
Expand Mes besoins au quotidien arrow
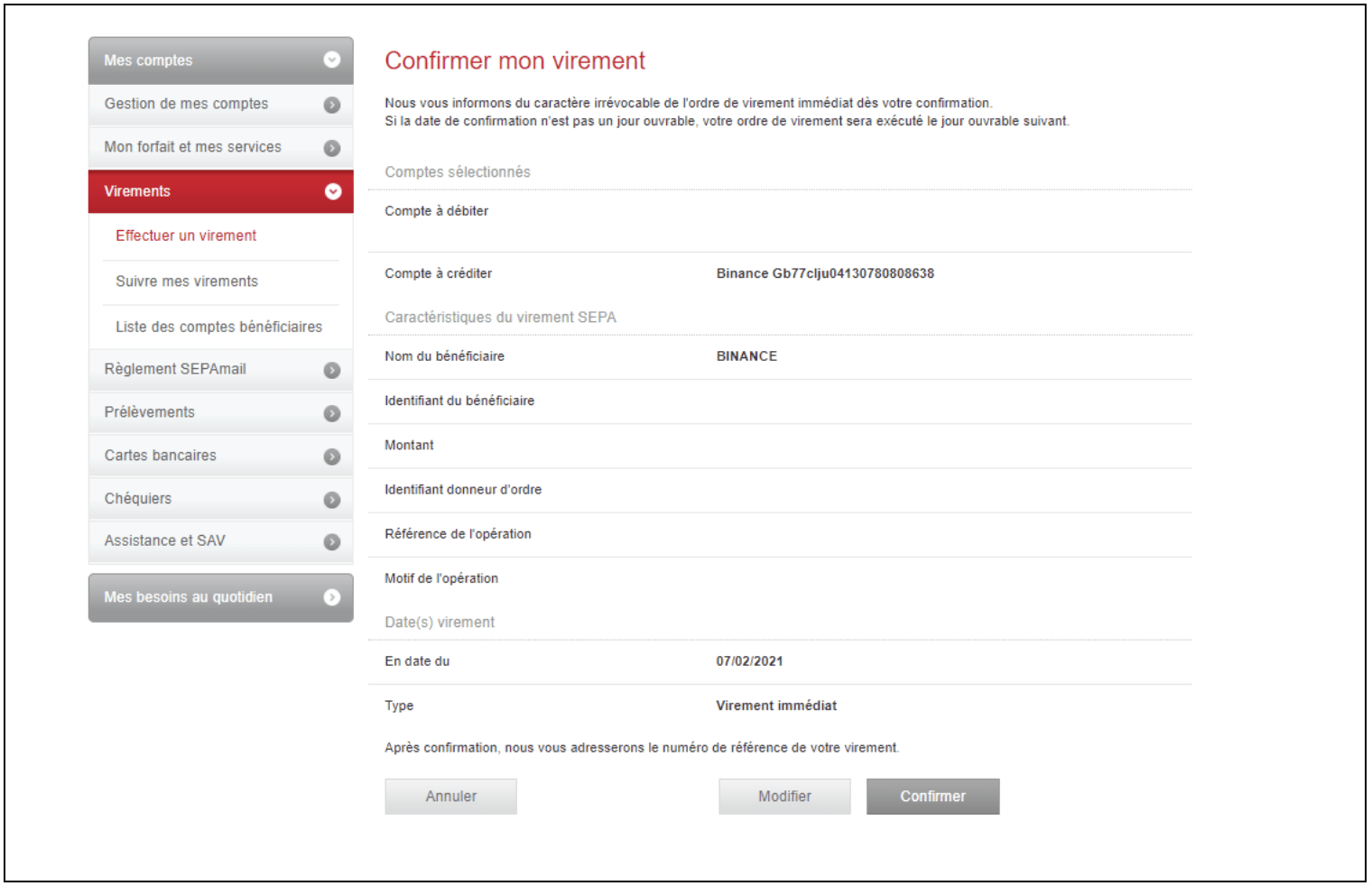[332, 597]
